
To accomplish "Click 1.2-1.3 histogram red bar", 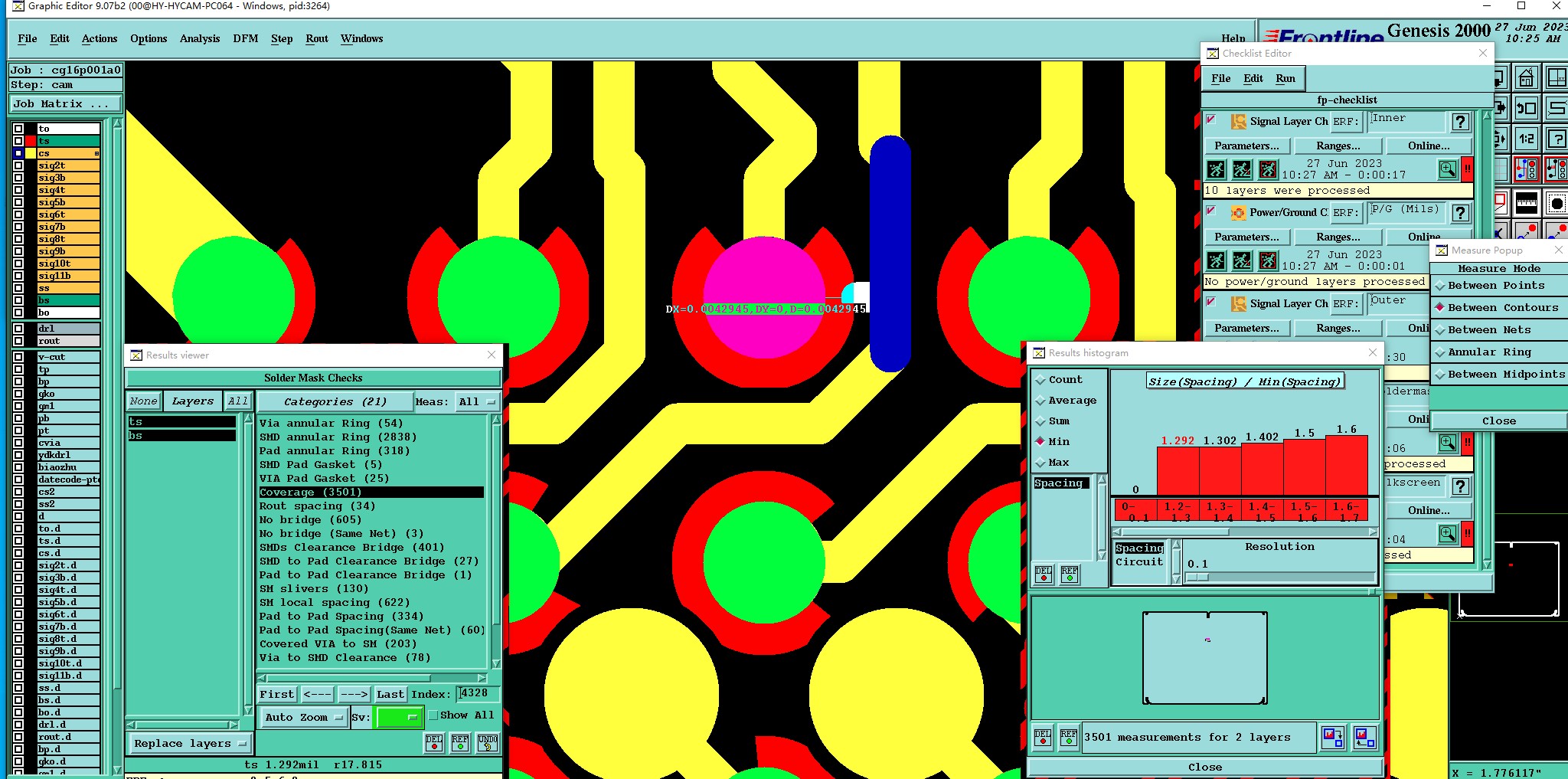I will point(1178,472).
